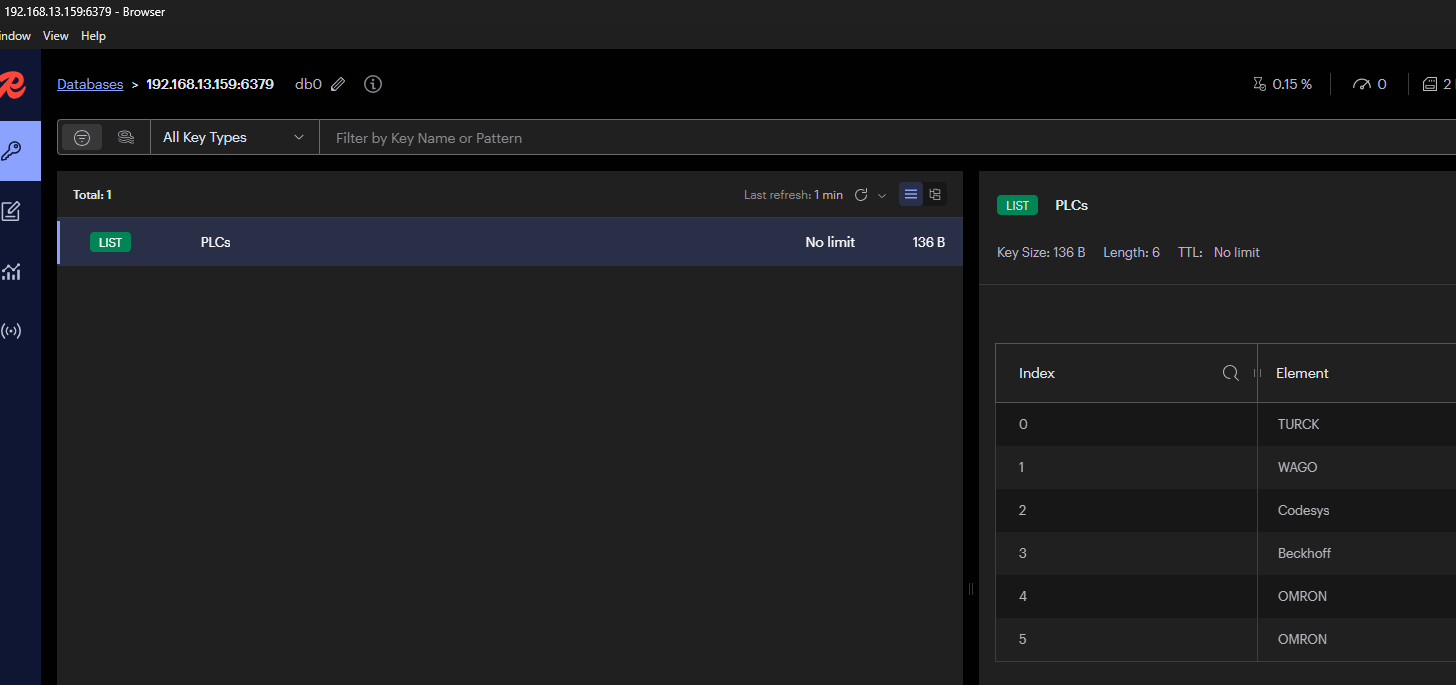Open the Help menu

tap(93, 36)
